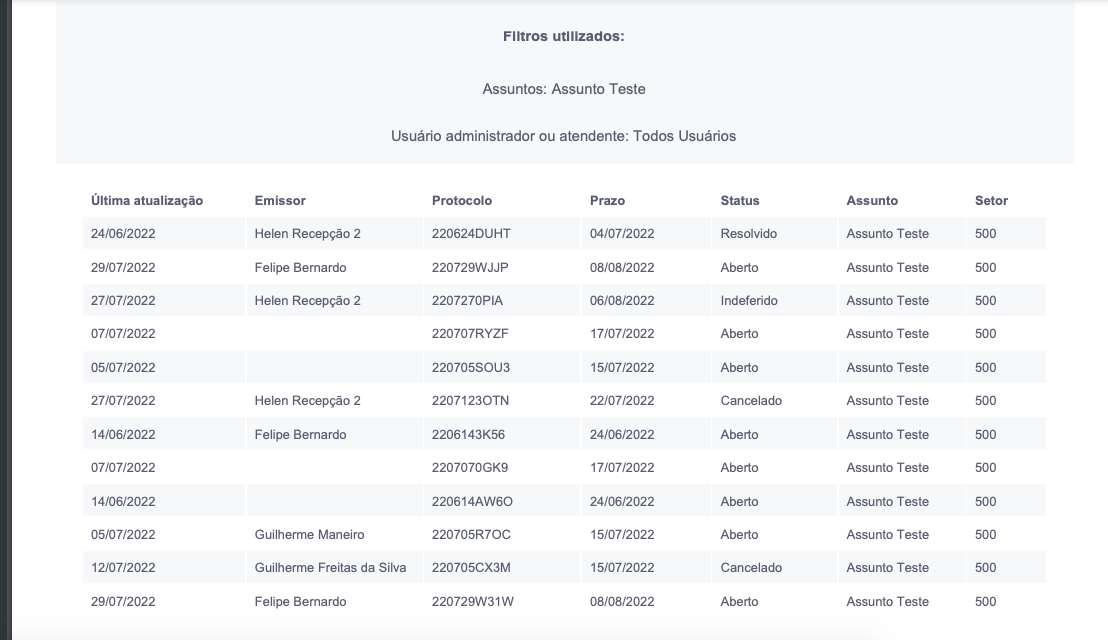The width and height of the screenshot is (1108, 640).
Task: Click Guilherme Freitas da Silva name
Action: [330, 568]
